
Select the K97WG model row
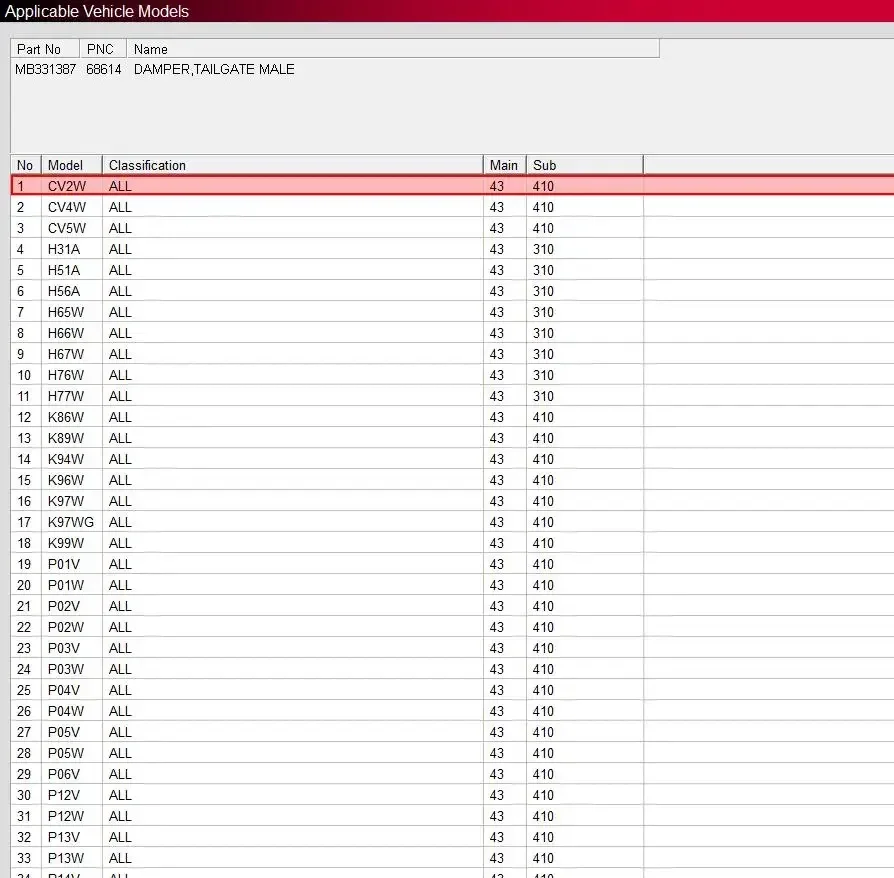pos(453,522)
